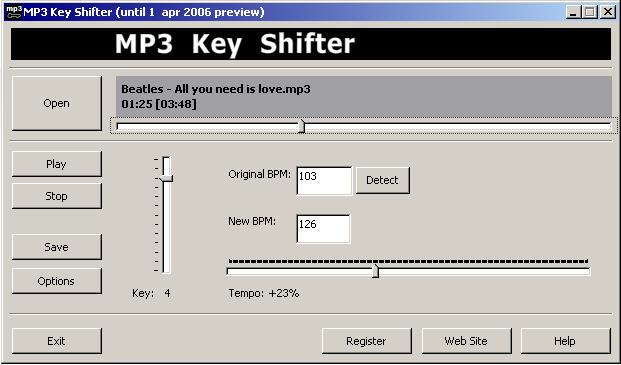Minimize the MP3 Key Shifter window
The image size is (621, 365).
pos(573,12)
